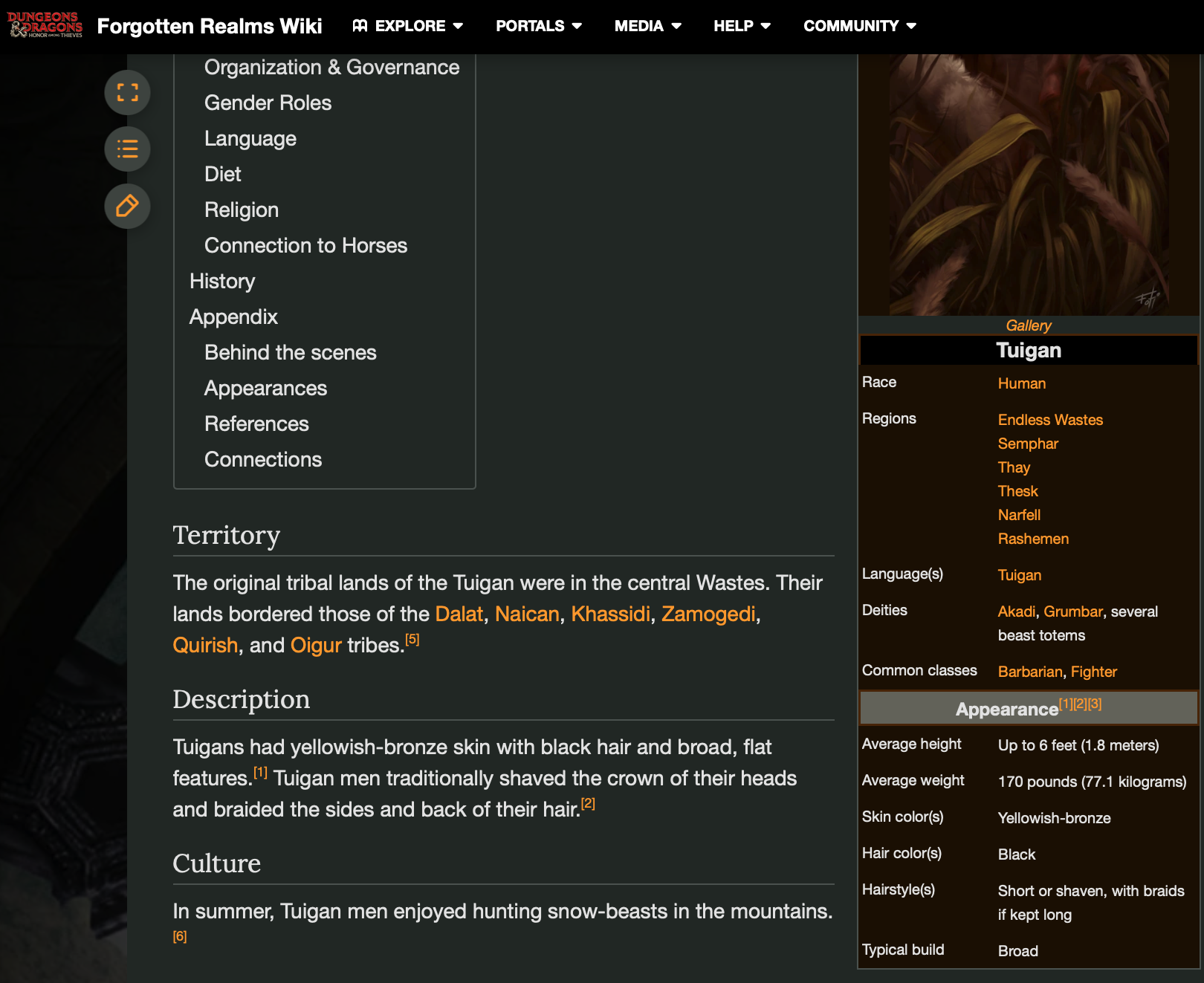1204x983 pixels.
Task: Go to Behind the scenes entry
Action: pos(290,352)
